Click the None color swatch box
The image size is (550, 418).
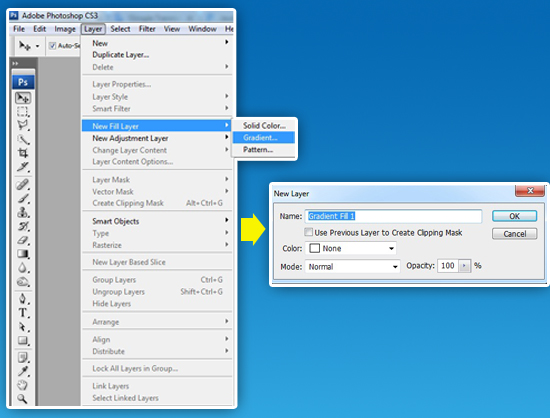pyautogui.click(x=315, y=248)
